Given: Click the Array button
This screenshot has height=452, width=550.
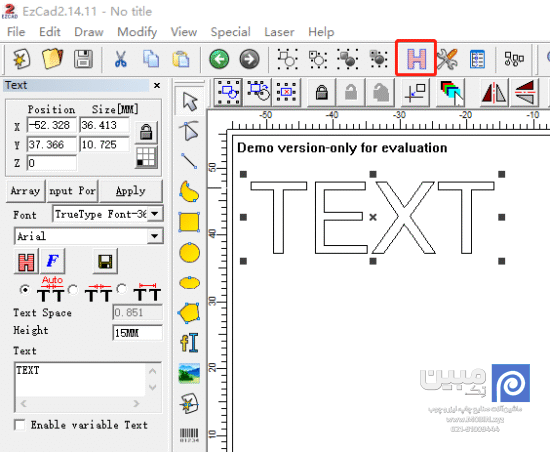Looking at the screenshot, I should 26,191.
